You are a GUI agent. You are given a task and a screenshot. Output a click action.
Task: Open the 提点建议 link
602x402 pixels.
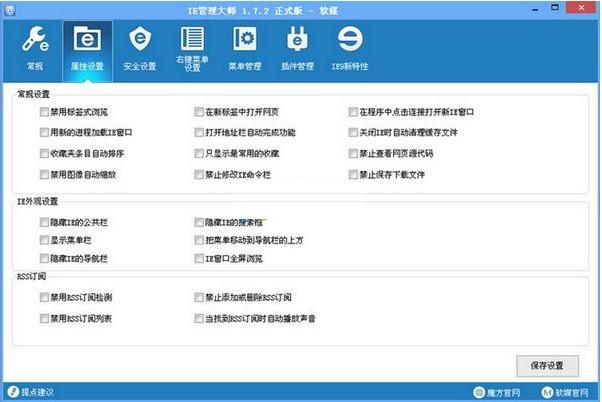click(x=37, y=392)
